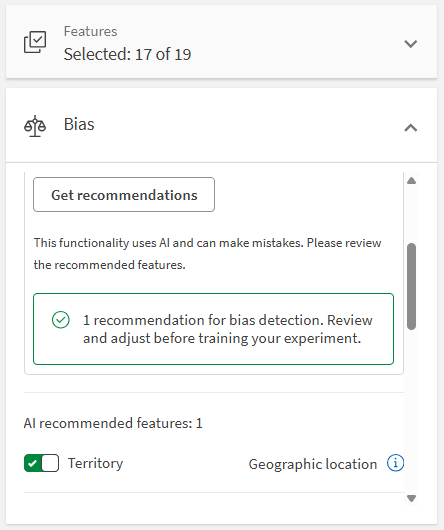Click the green checkmark circle icon
This screenshot has height=530, width=444.
coord(61,320)
